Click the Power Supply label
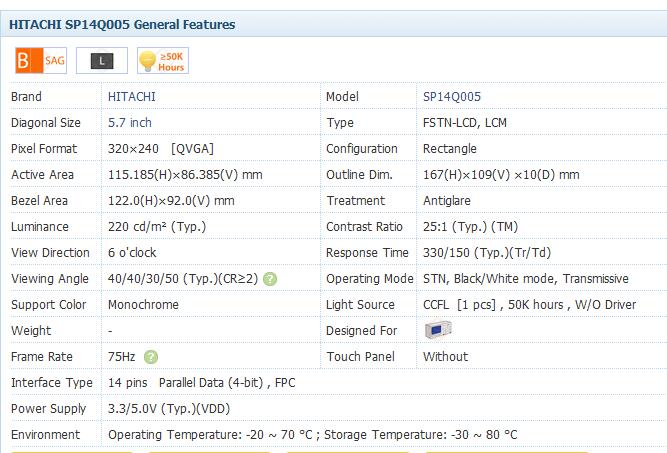 (48, 408)
